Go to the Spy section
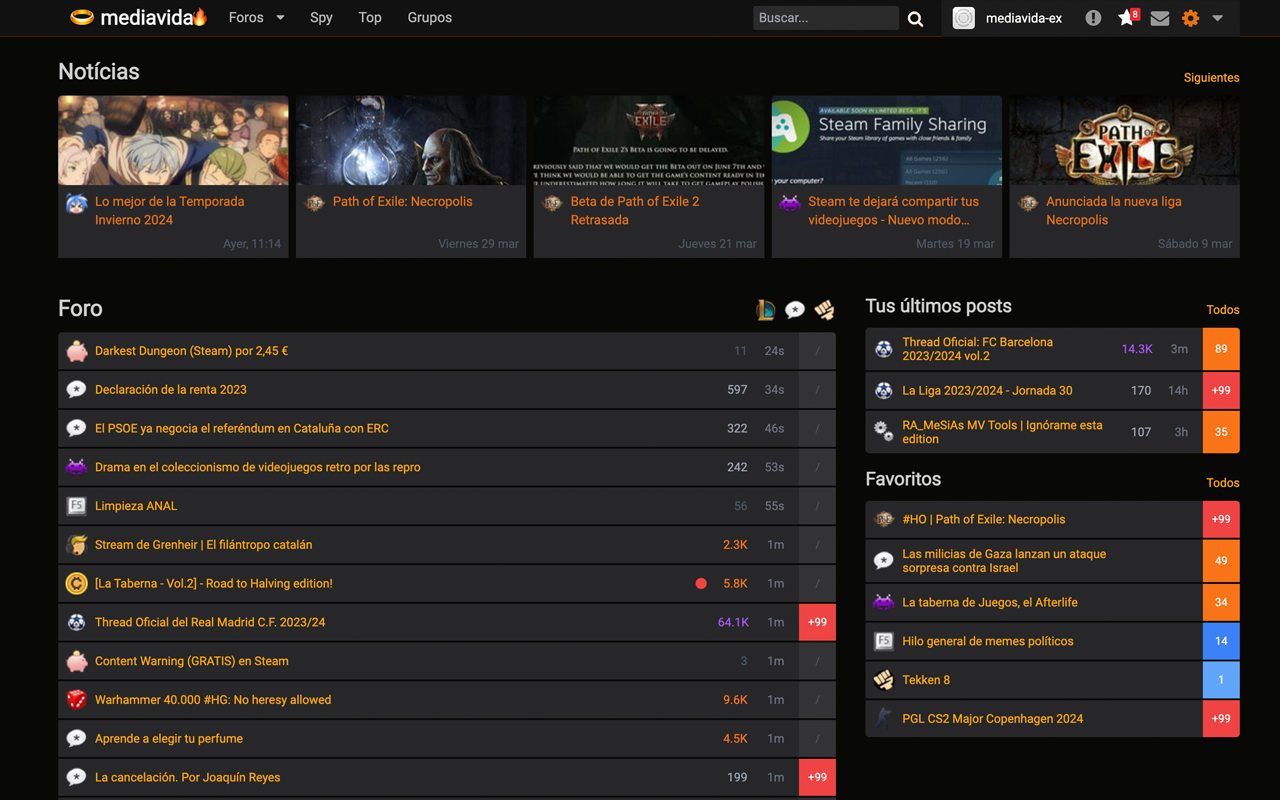Viewport: 1280px width, 800px height. click(321, 17)
